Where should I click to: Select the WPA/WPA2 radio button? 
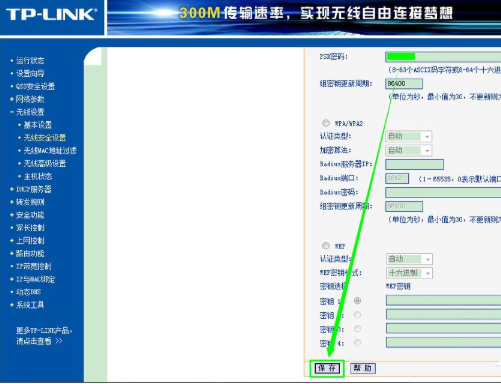pos(326,123)
